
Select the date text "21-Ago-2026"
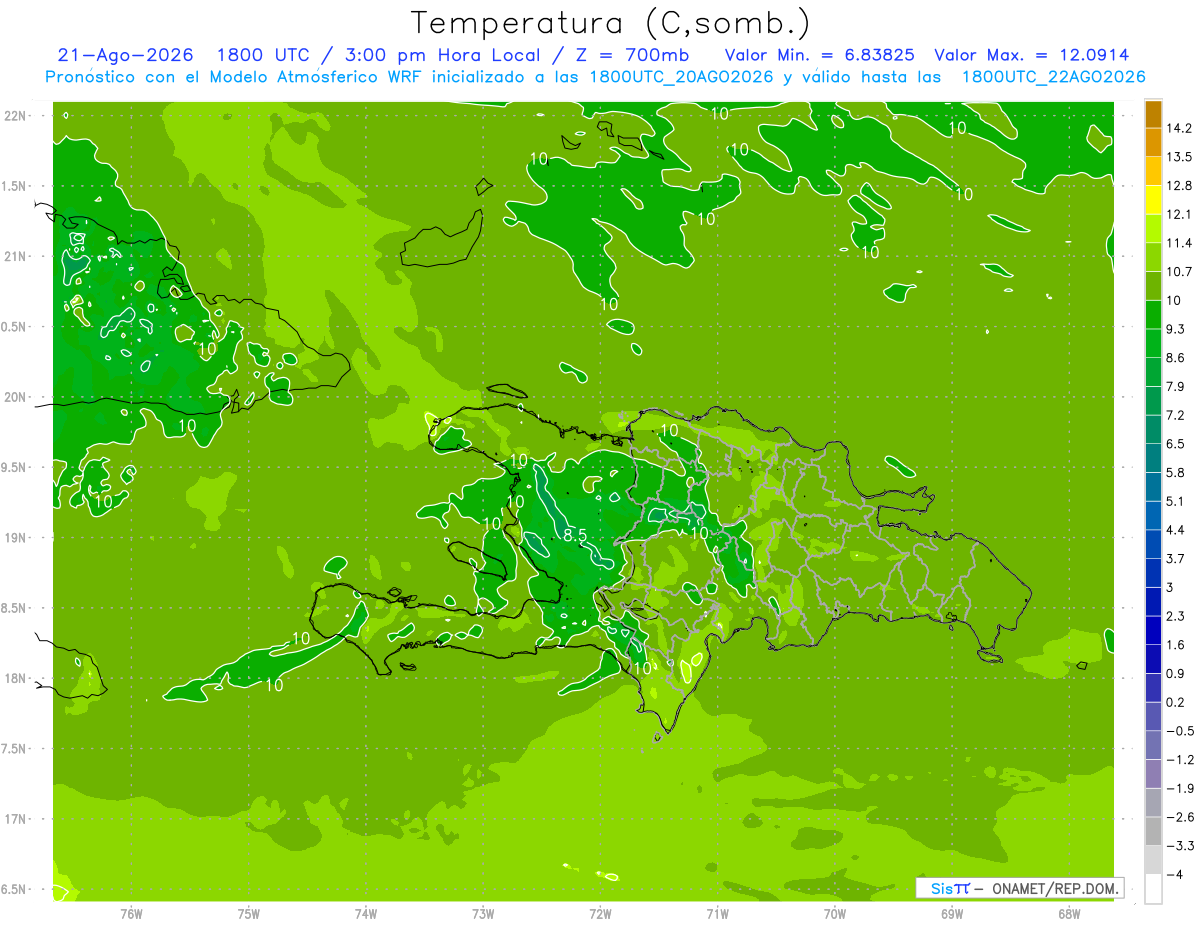pyautogui.click(x=125, y=55)
